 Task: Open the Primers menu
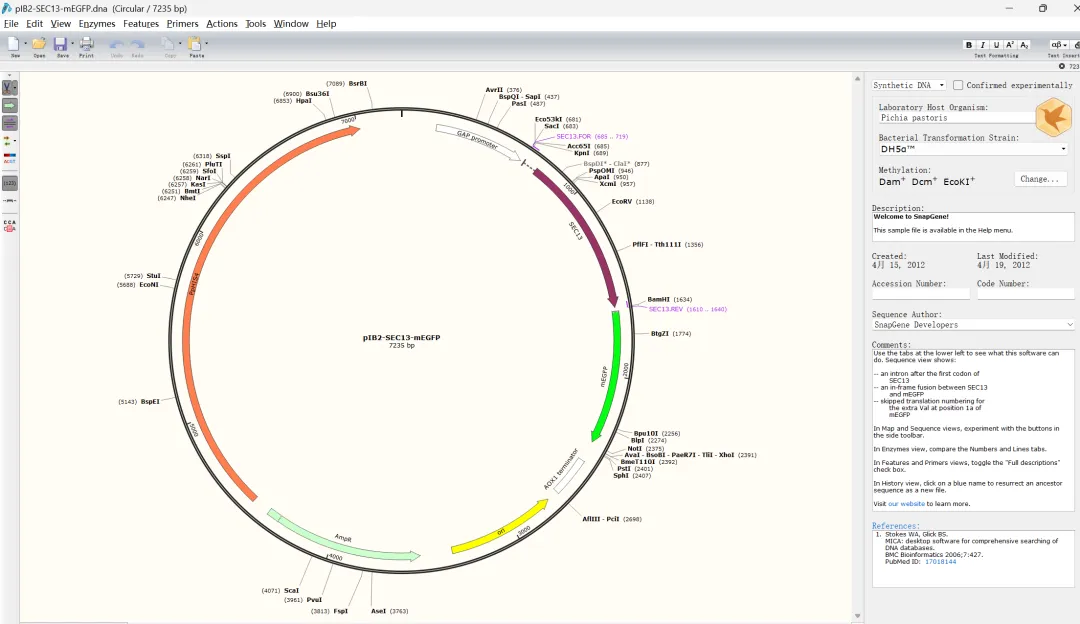tap(183, 23)
